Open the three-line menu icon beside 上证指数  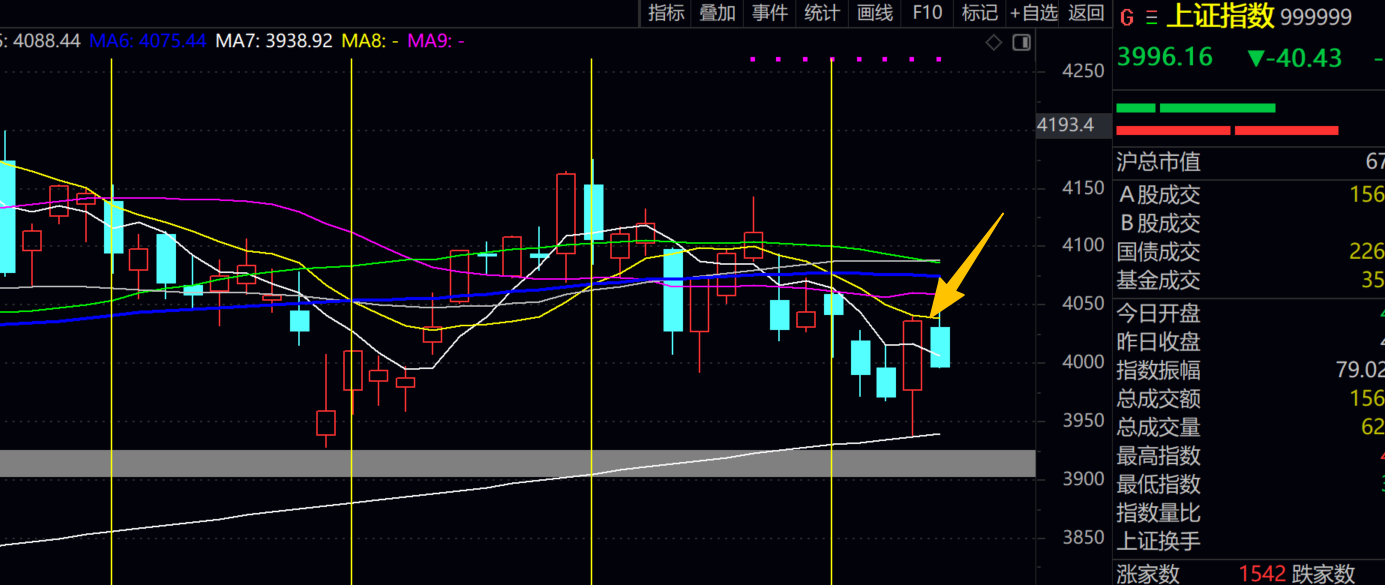point(1151,17)
